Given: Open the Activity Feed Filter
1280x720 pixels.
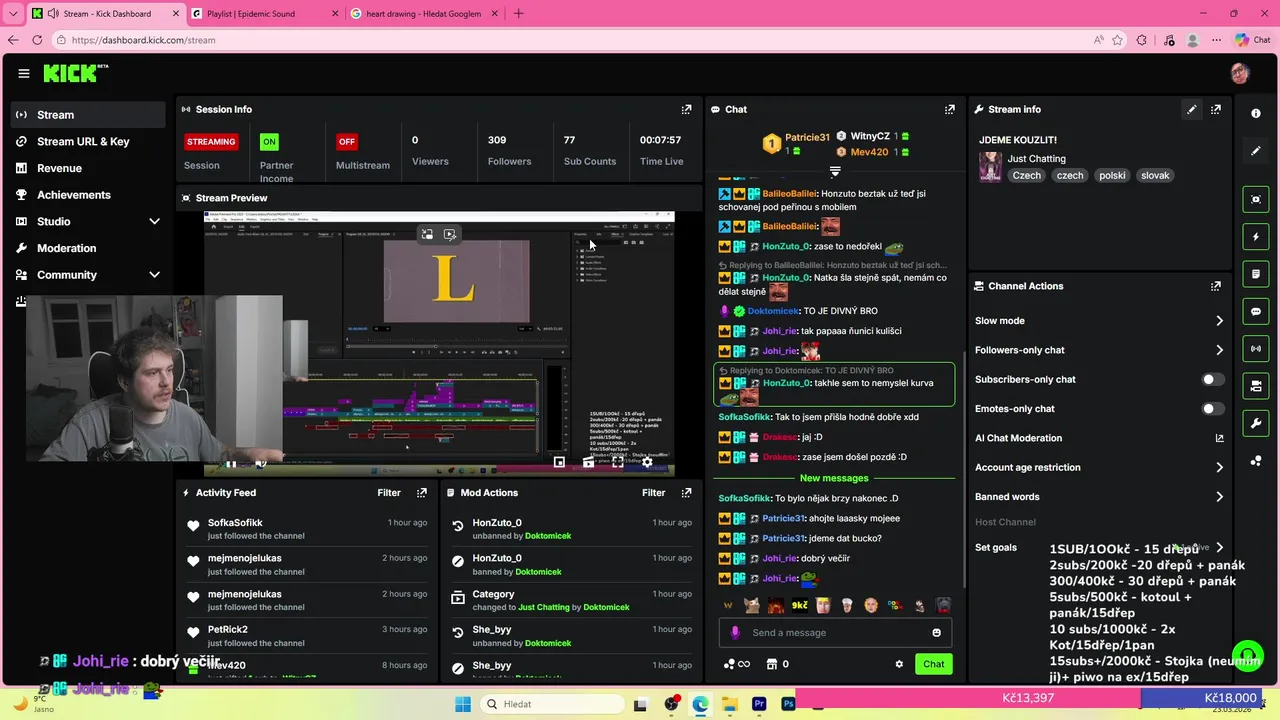Looking at the screenshot, I should point(389,492).
